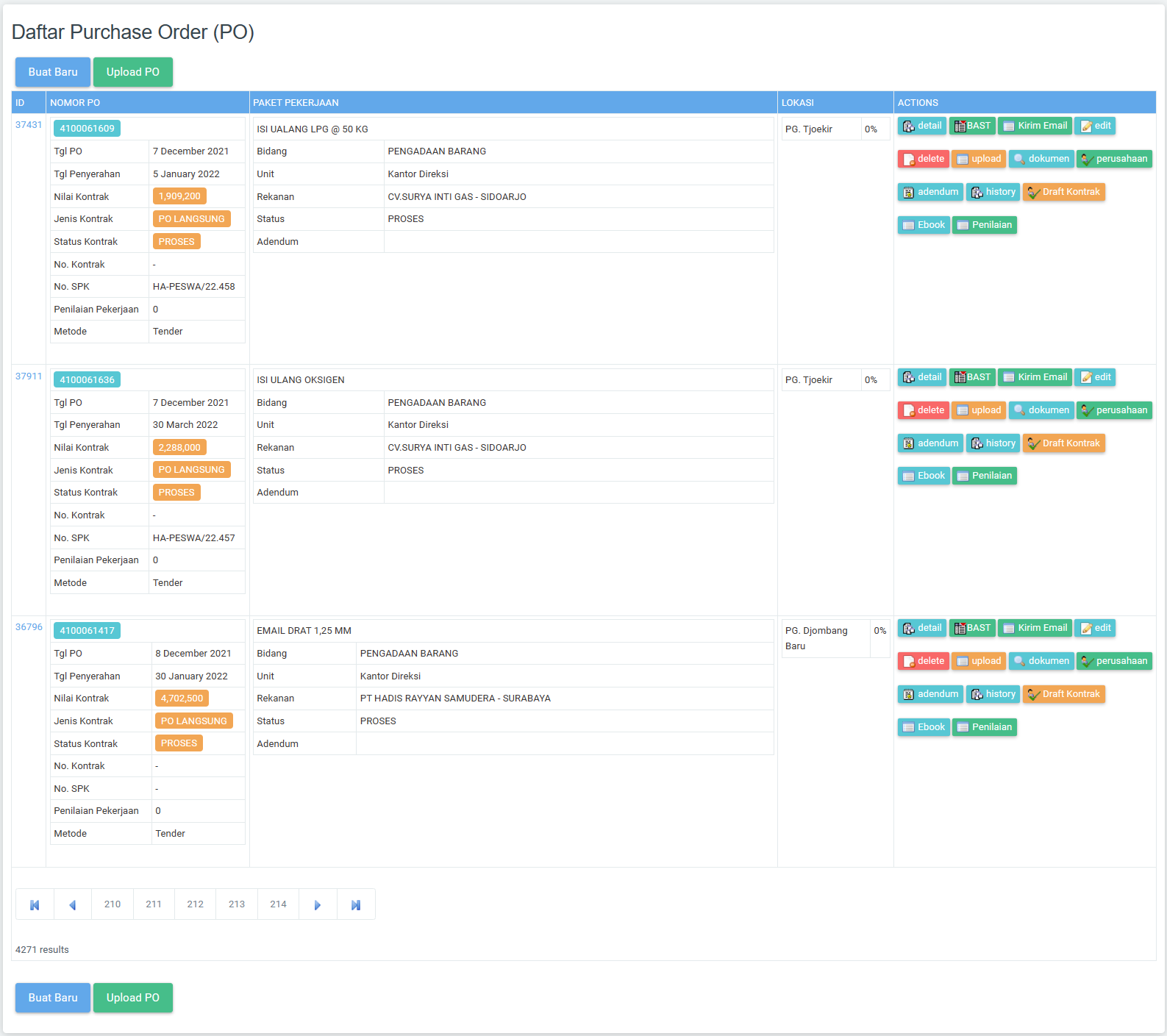Screen dimensions: 1167x1036
Task: Open perusahaan for PO 4100061417
Action: [1114, 661]
